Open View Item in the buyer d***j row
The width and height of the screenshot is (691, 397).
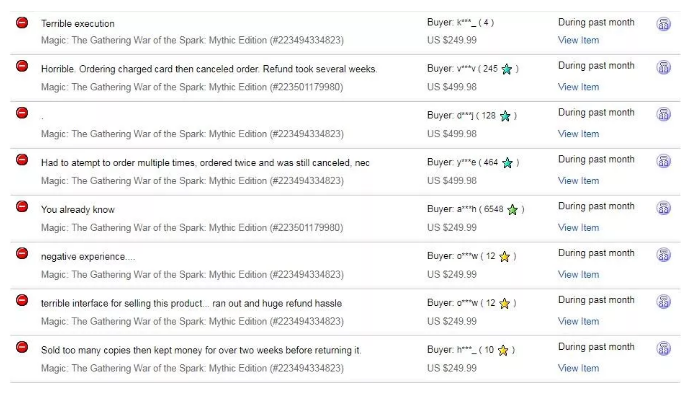click(578, 134)
